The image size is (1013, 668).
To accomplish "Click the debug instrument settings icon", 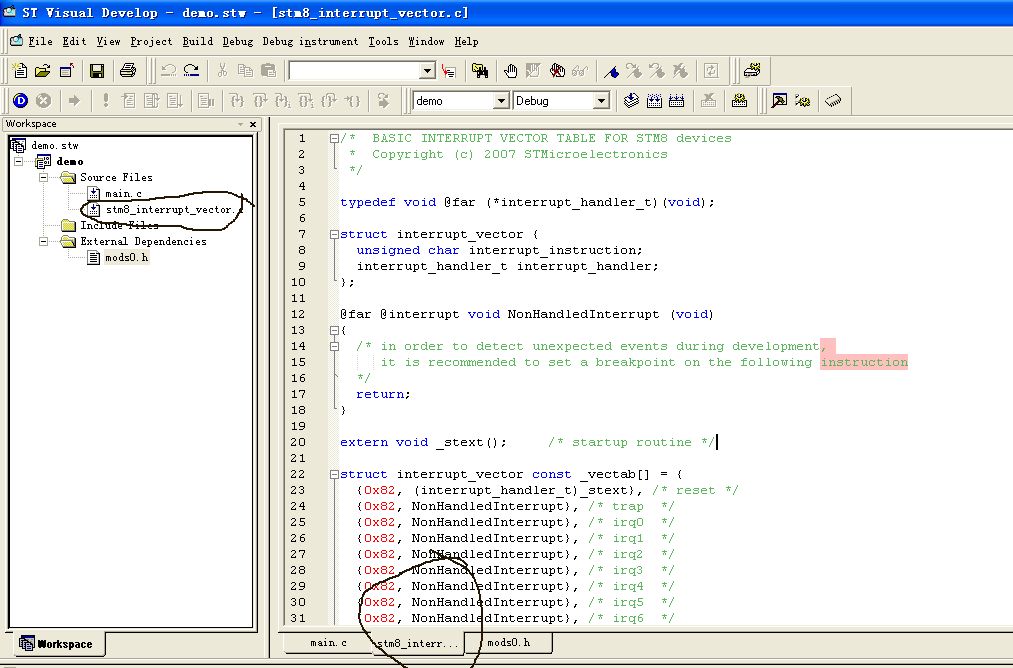I will click(x=752, y=70).
